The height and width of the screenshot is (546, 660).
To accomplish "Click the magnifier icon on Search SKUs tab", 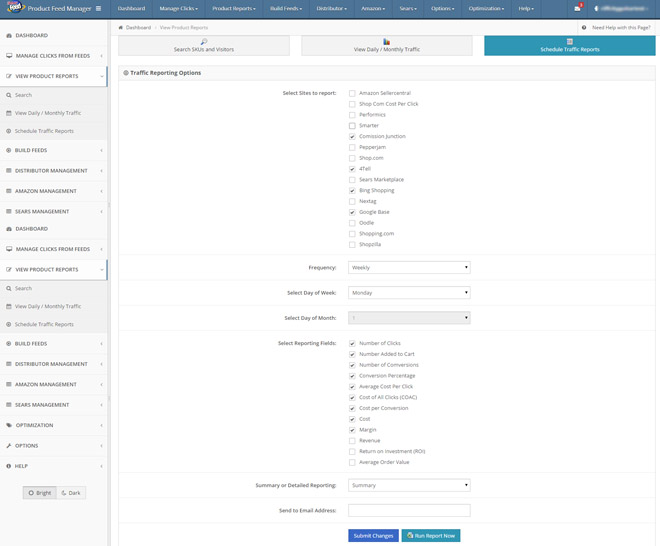I will click(x=203, y=42).
